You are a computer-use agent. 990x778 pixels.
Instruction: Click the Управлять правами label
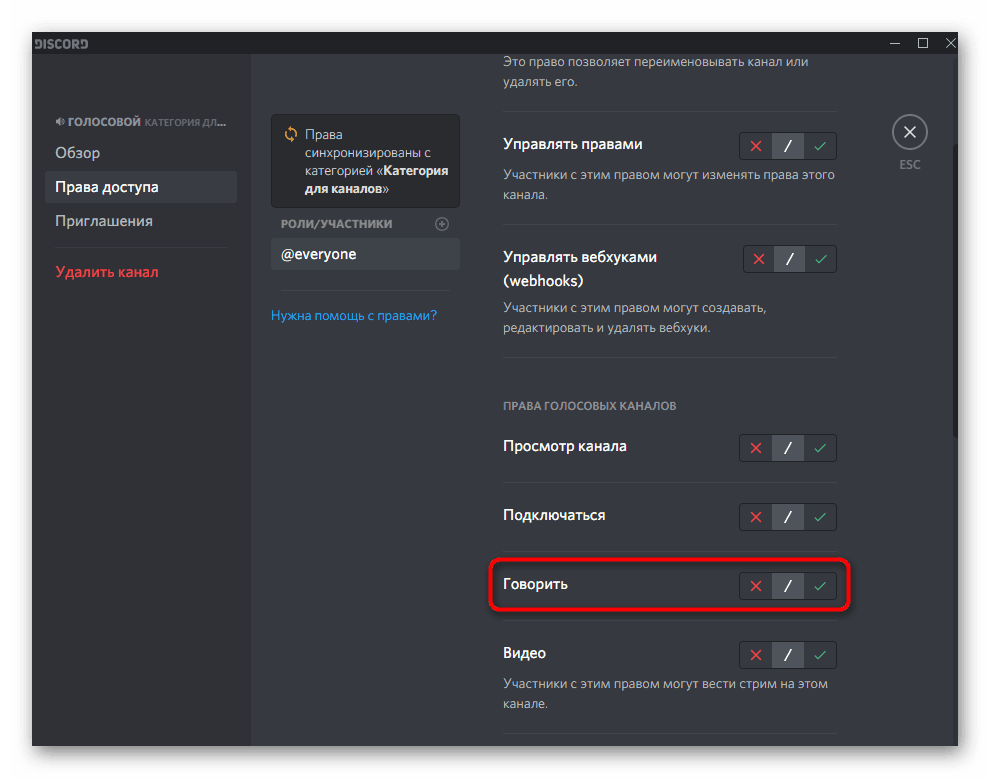coord(573,144)
